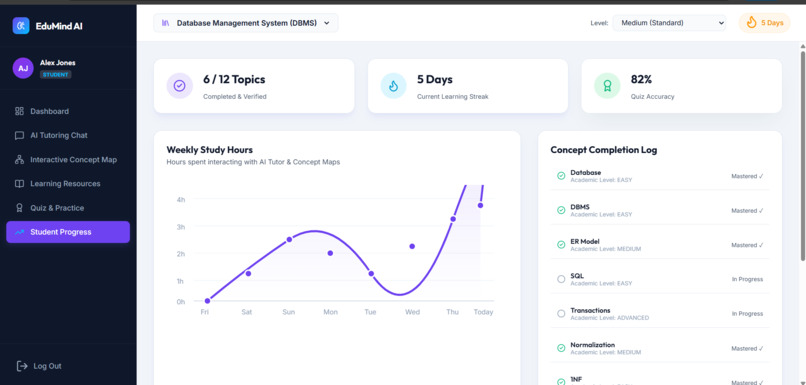Click the Today data point on chart
This screenshot has width=806, height=385.
pos(480,206)
